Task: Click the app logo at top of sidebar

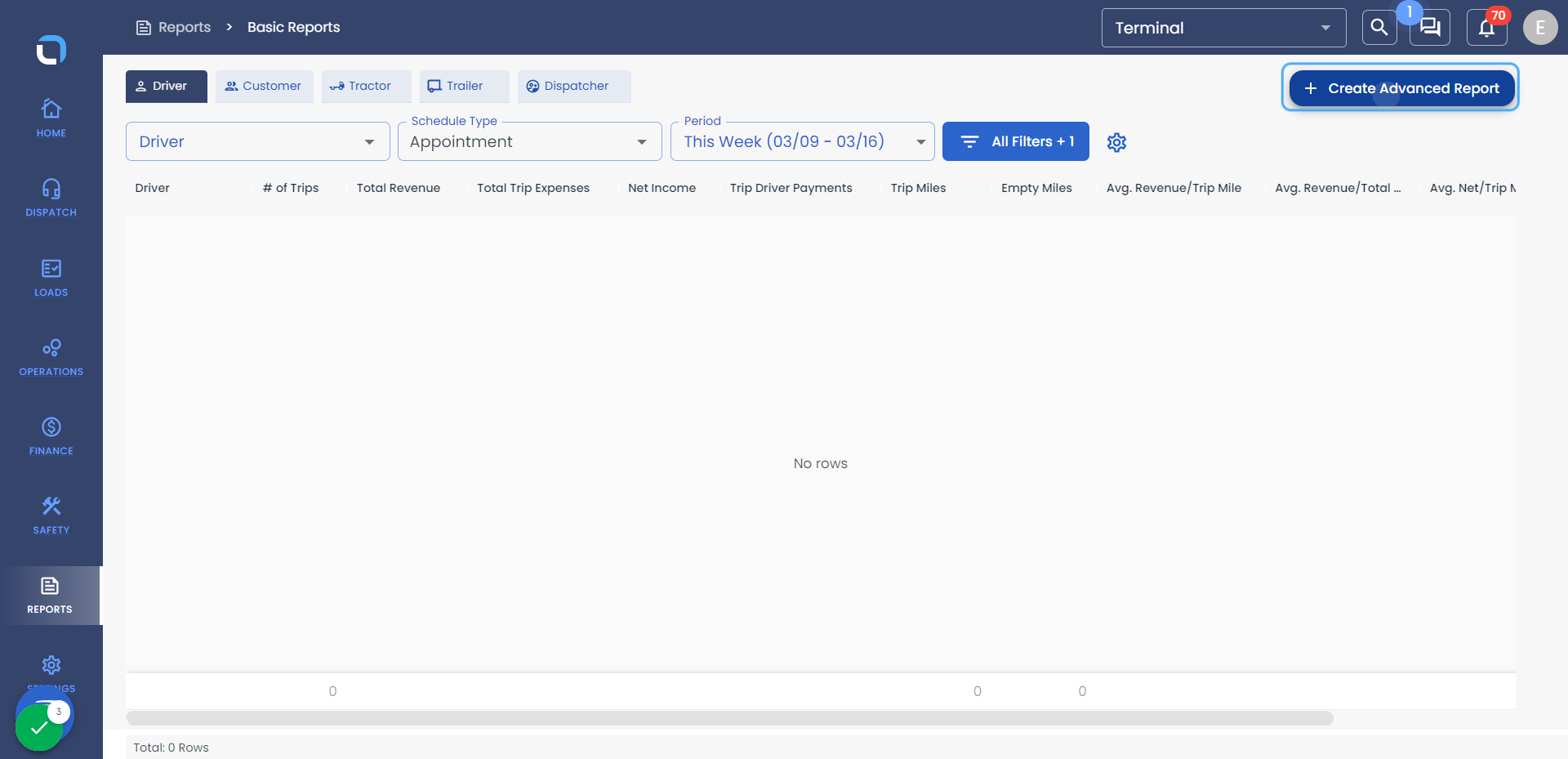Action: (51, 50)
